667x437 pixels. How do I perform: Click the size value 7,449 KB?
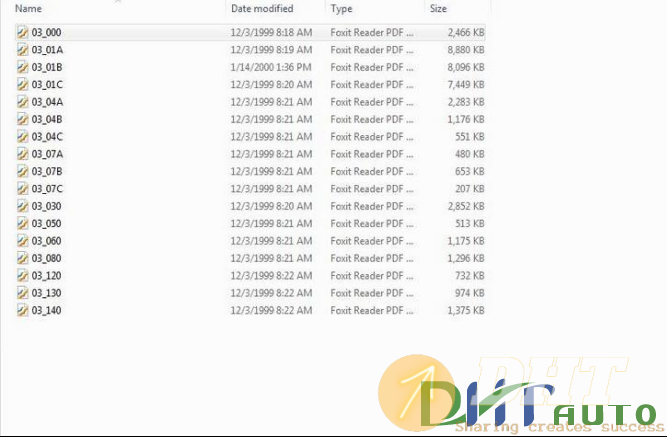point(466,85)
